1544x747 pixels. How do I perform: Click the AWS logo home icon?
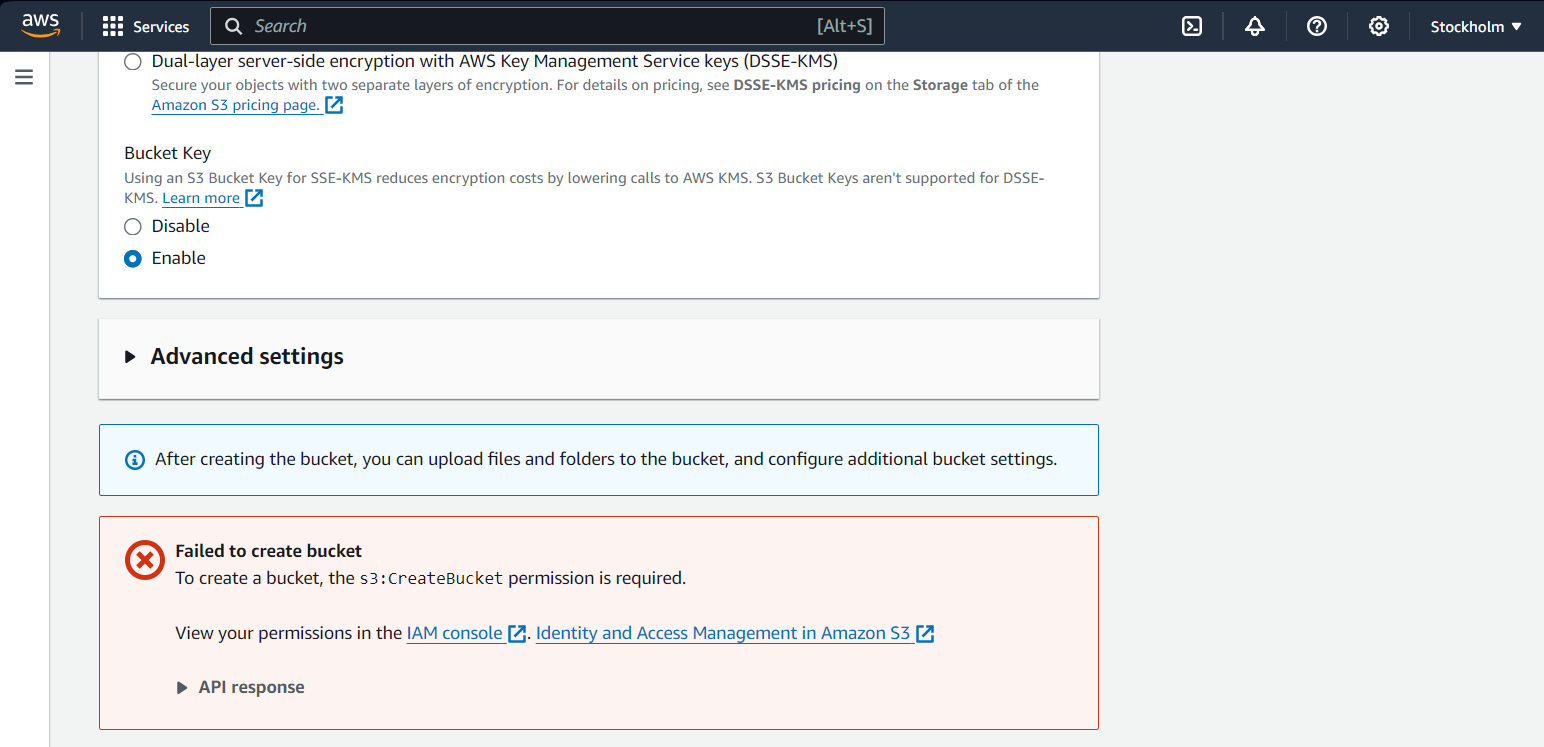point(40,26)
